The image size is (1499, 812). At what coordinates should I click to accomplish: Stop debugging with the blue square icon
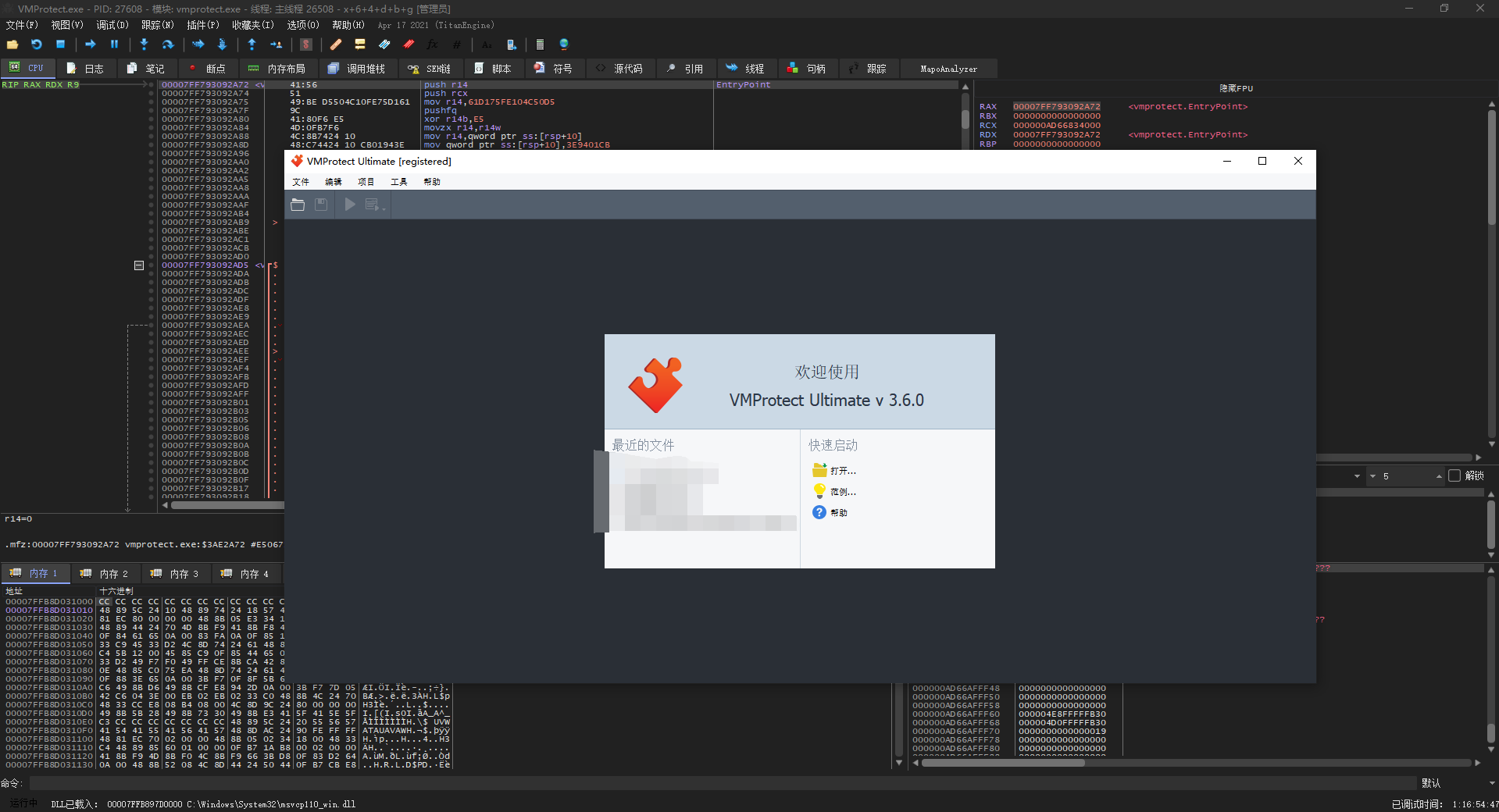coord(60,45)
